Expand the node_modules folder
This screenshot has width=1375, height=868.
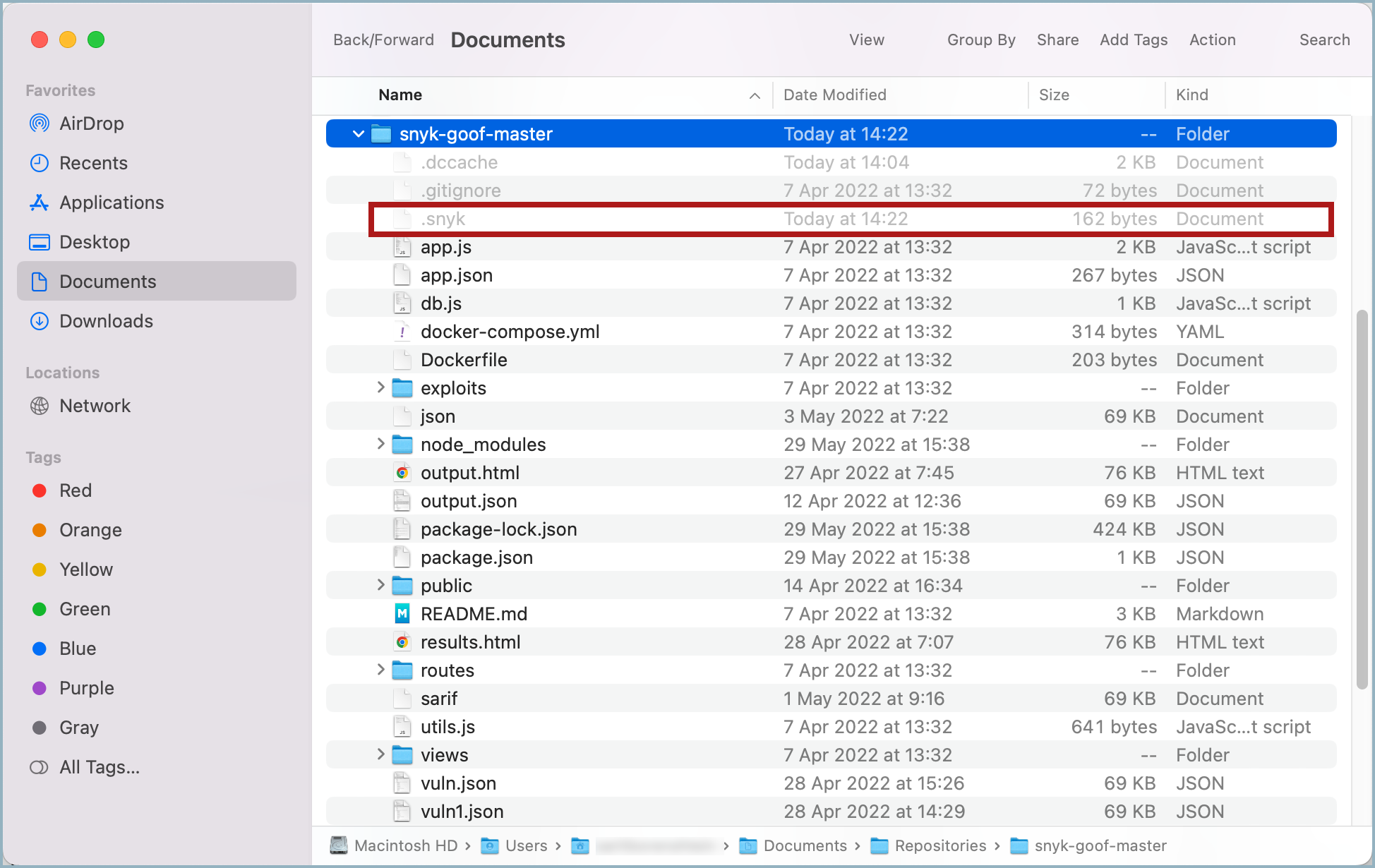(381, 444)
